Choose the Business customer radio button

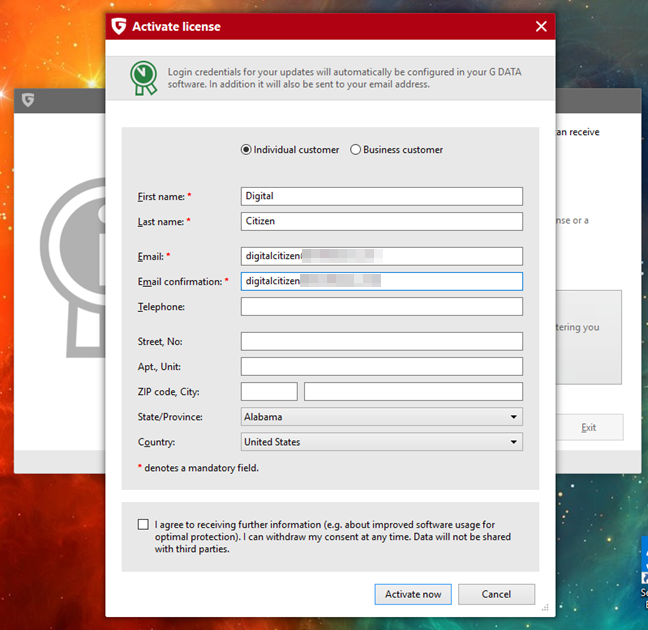355,150
